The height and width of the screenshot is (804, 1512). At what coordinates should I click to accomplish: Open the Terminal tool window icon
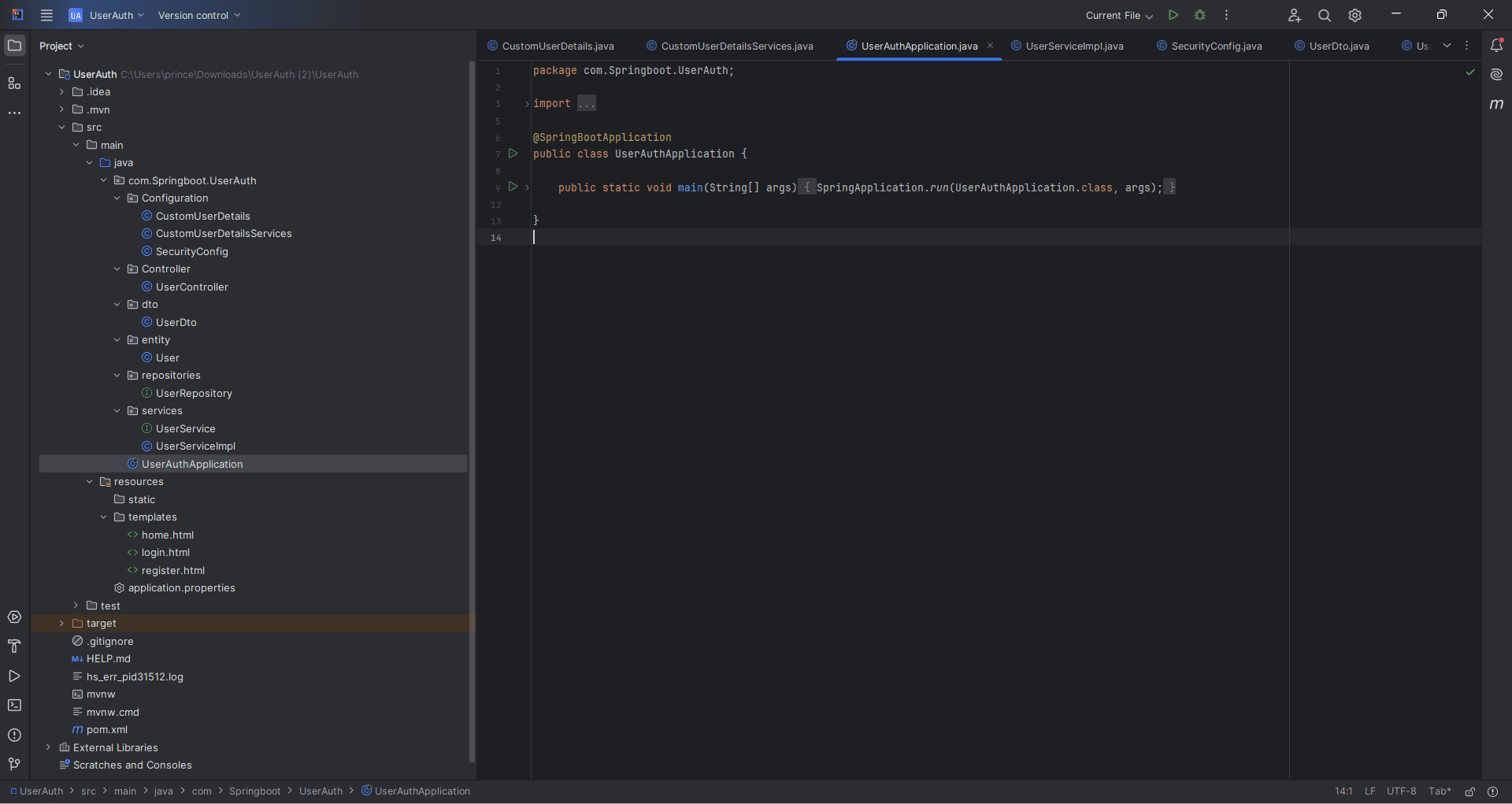pyautogui.click(x=14, y=706)
